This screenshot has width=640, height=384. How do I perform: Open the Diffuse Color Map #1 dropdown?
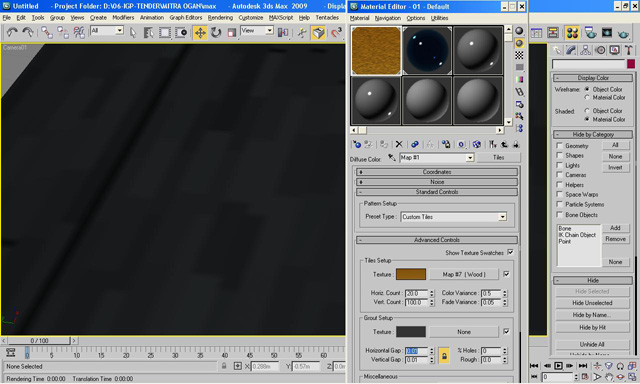click(x=470, y=158)
